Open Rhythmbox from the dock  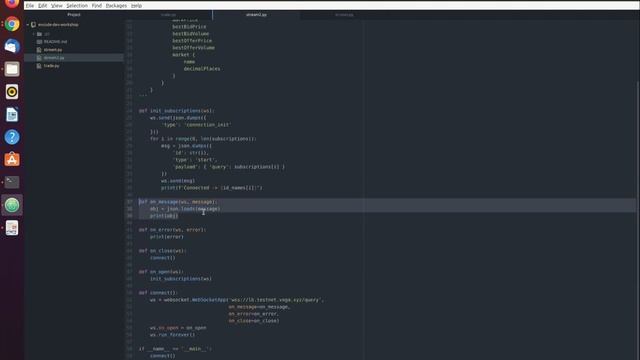[x=12, y=92]
